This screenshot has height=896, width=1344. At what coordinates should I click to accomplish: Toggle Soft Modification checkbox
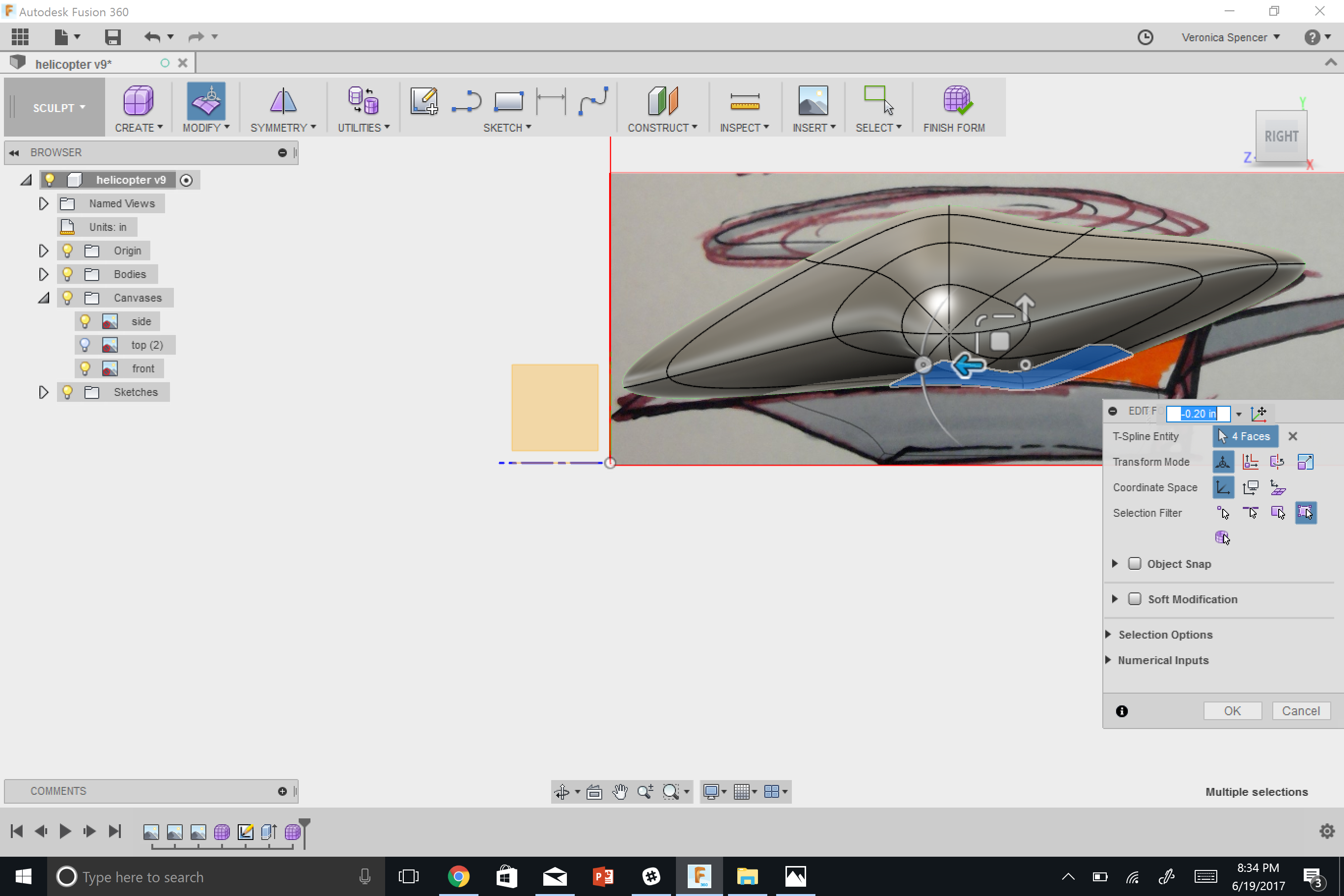point(1135,599)
